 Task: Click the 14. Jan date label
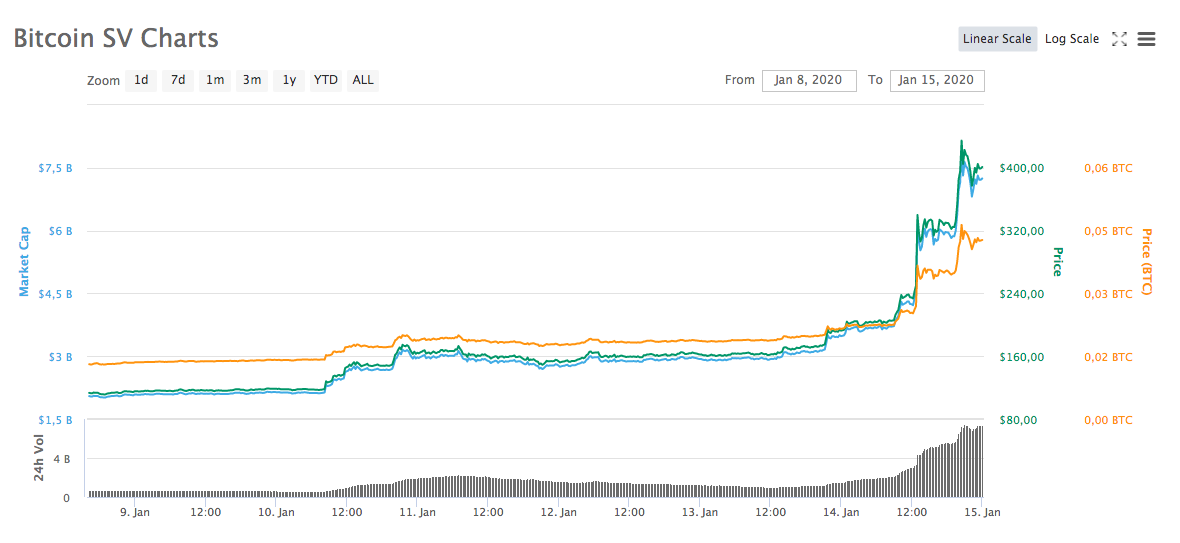point(841,513)
